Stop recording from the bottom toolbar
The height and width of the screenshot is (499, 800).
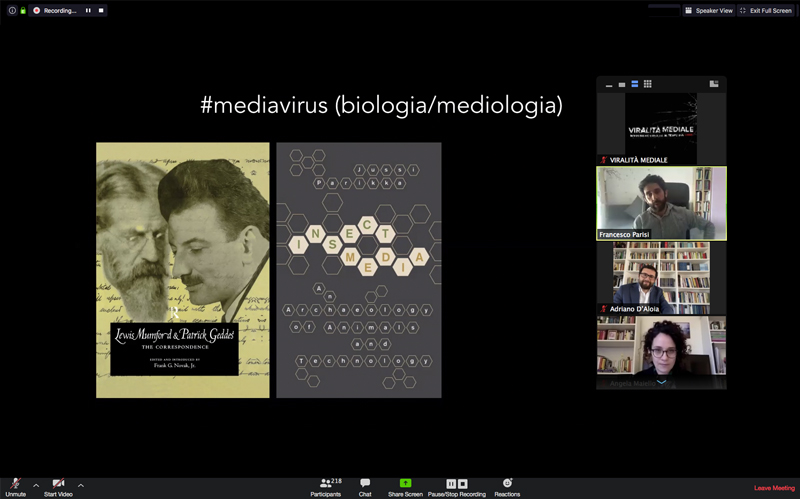coord(462,483)
